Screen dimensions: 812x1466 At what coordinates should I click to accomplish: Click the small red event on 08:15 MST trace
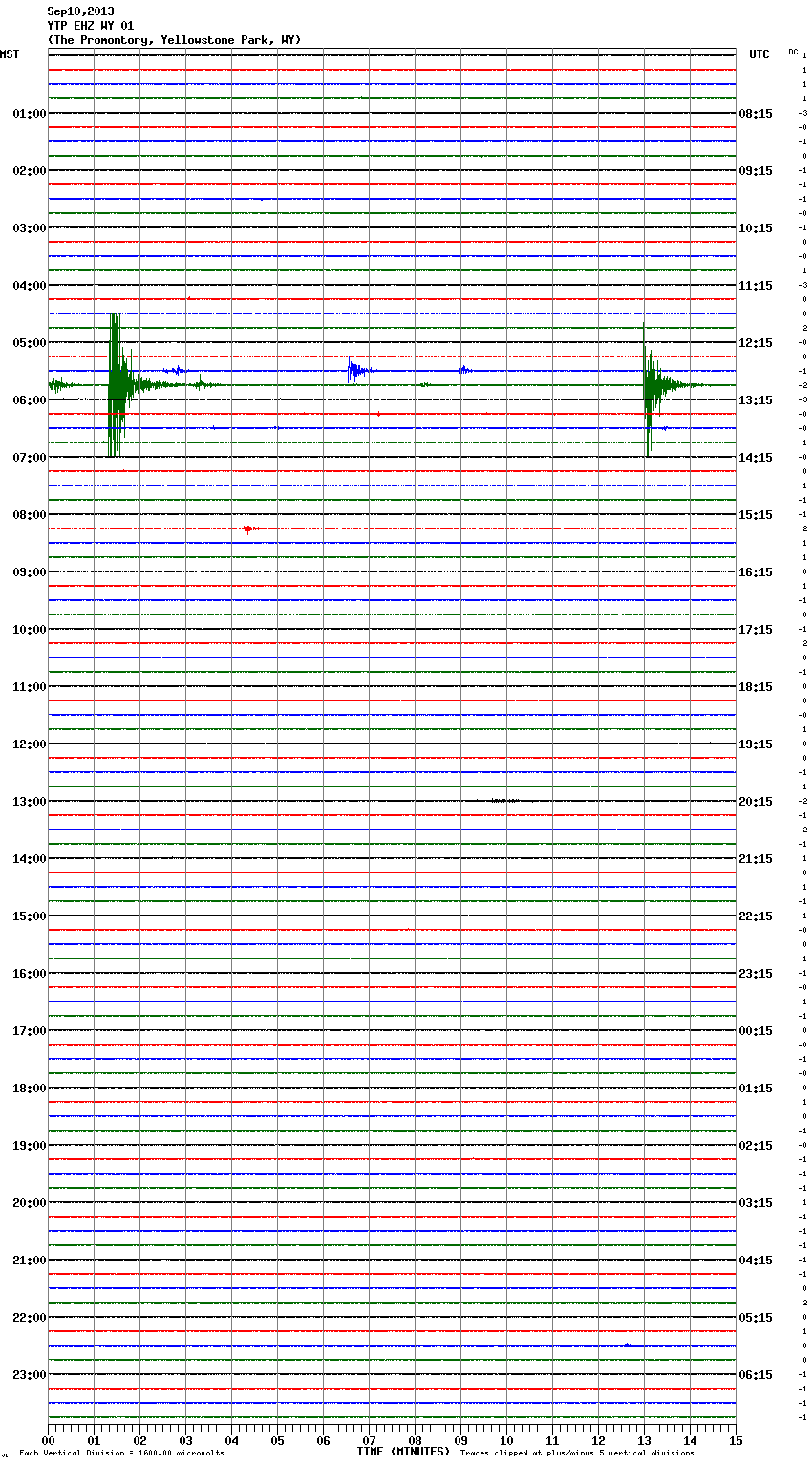(x=248, y=528)
